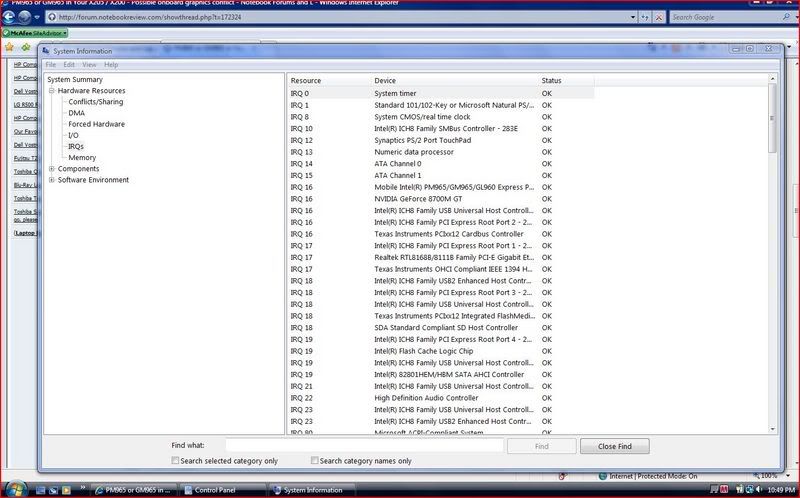Screen dimensions: 800x498
Task: Switch to Control Panel taskbar item
Action: point(223,490)
